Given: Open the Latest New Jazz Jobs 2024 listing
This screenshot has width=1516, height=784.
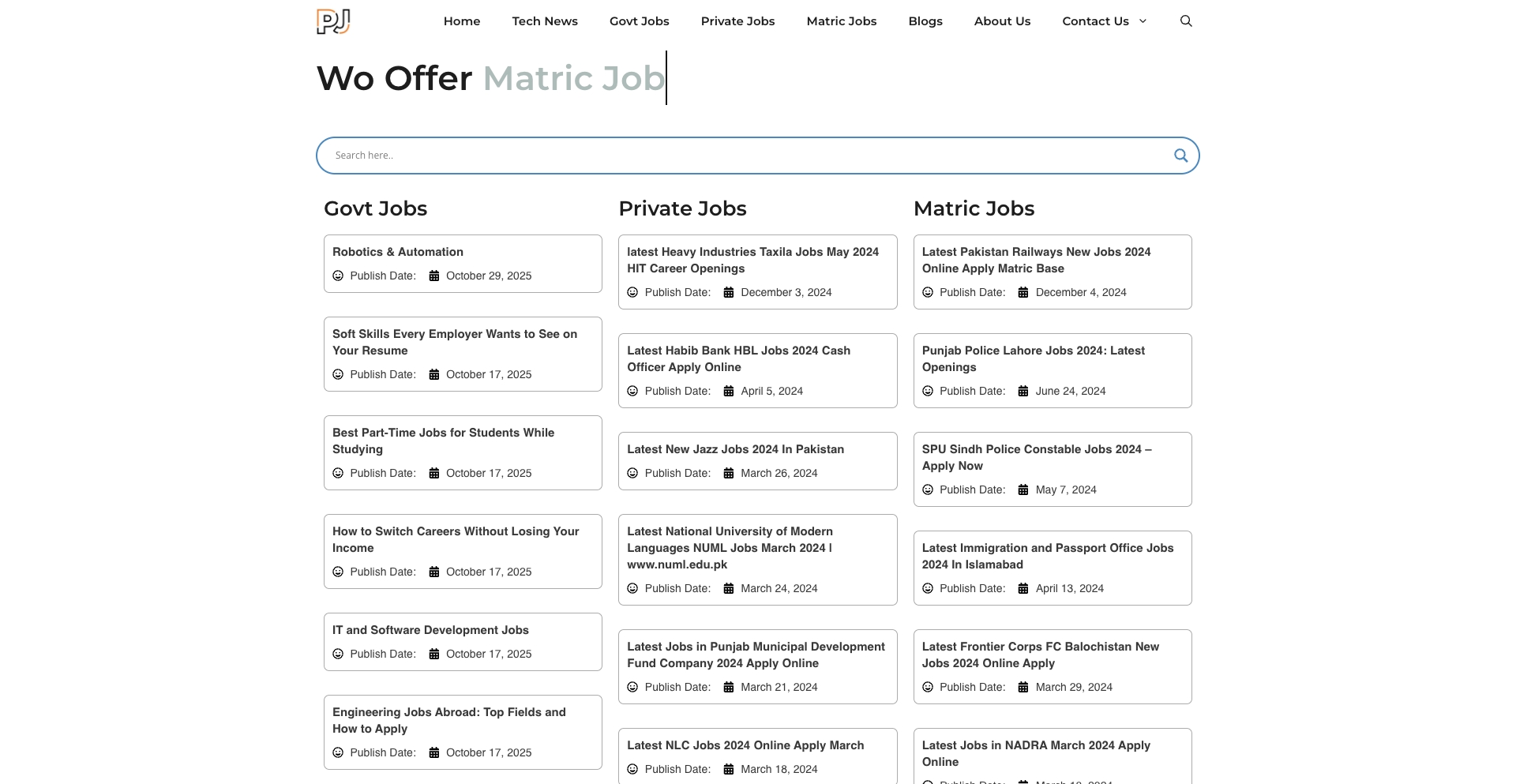Looking at the screenshot, I should (x=735, y=448).
